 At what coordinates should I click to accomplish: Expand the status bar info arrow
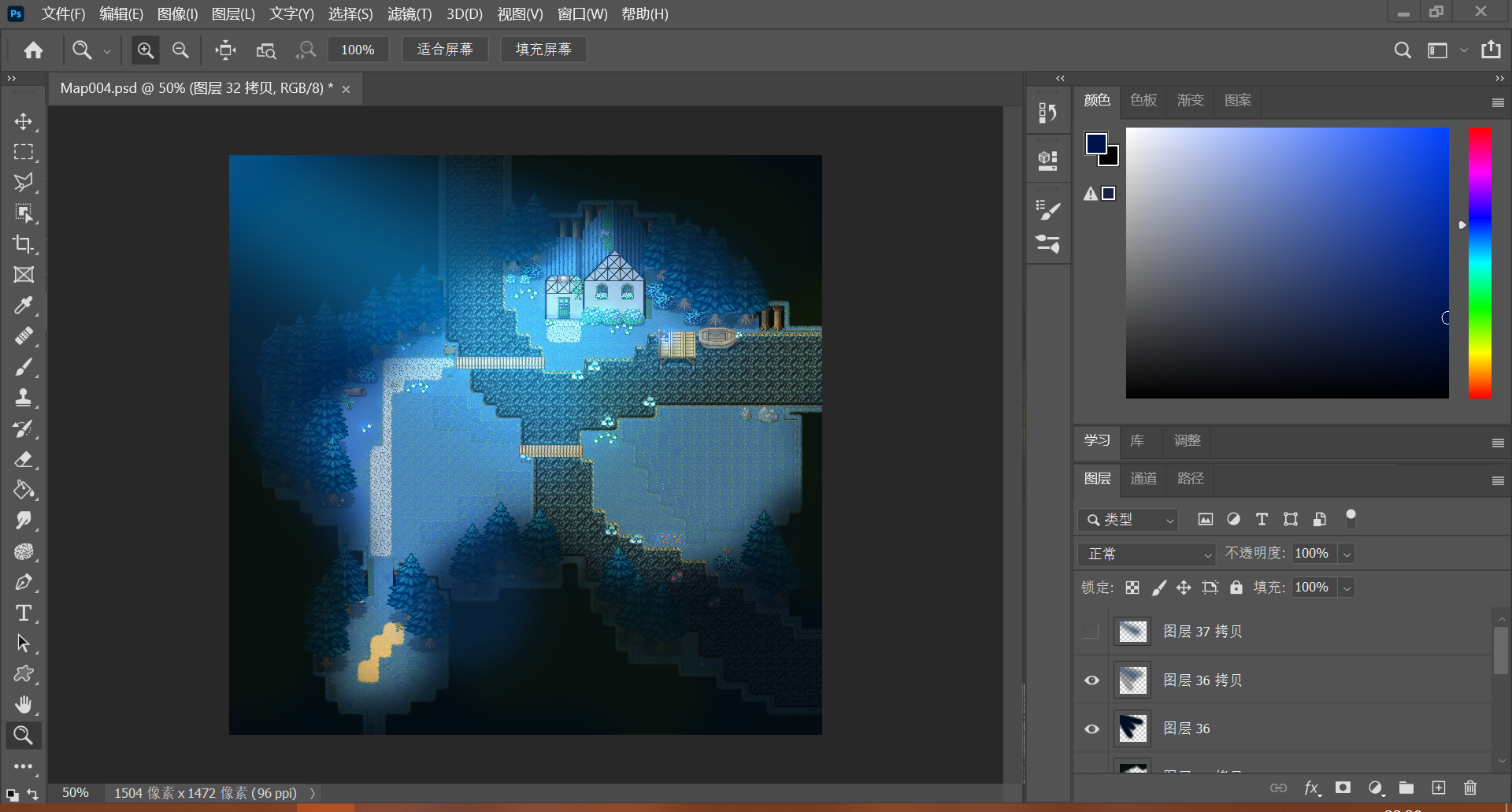click(313, 793)
